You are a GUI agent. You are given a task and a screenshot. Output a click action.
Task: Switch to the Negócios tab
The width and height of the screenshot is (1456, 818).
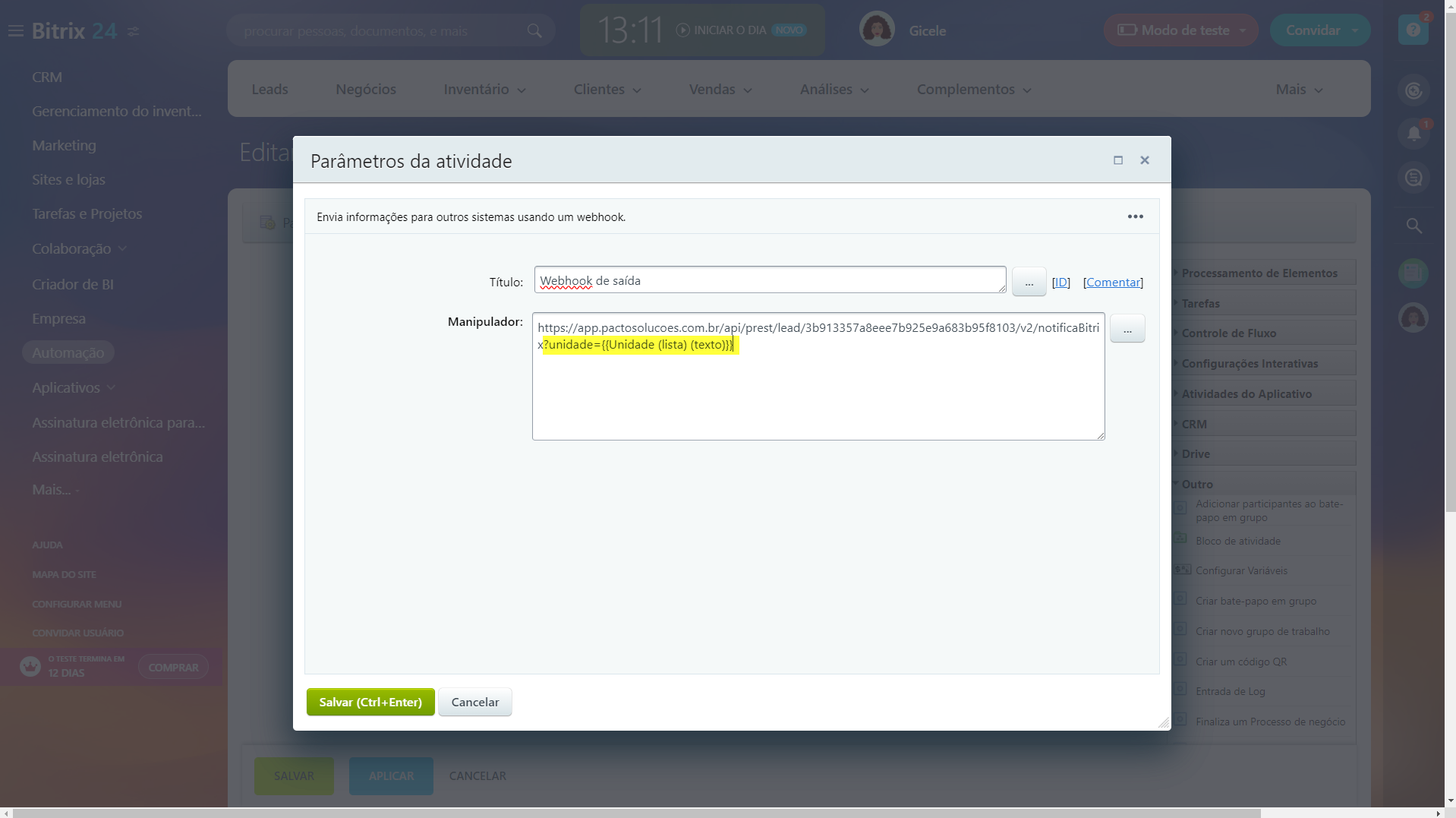coord(365,89)
